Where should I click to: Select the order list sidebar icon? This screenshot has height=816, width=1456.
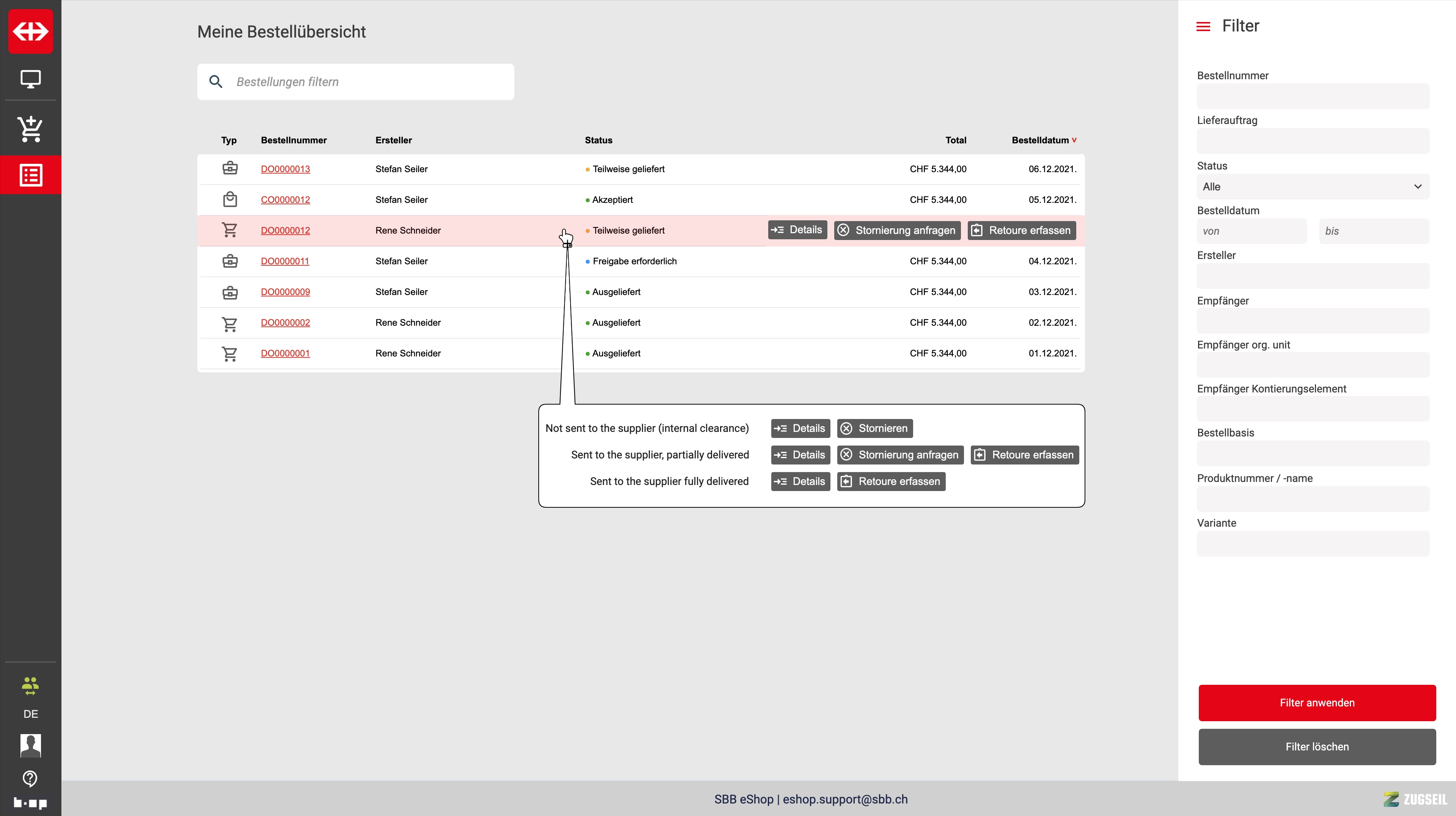click(x=30, y=175)
